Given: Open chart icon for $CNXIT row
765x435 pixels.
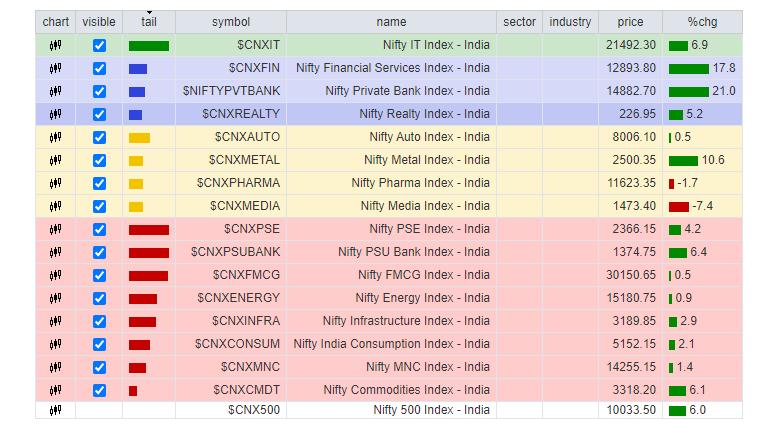Looking at the screenshot, I should [x=55, y=45].
